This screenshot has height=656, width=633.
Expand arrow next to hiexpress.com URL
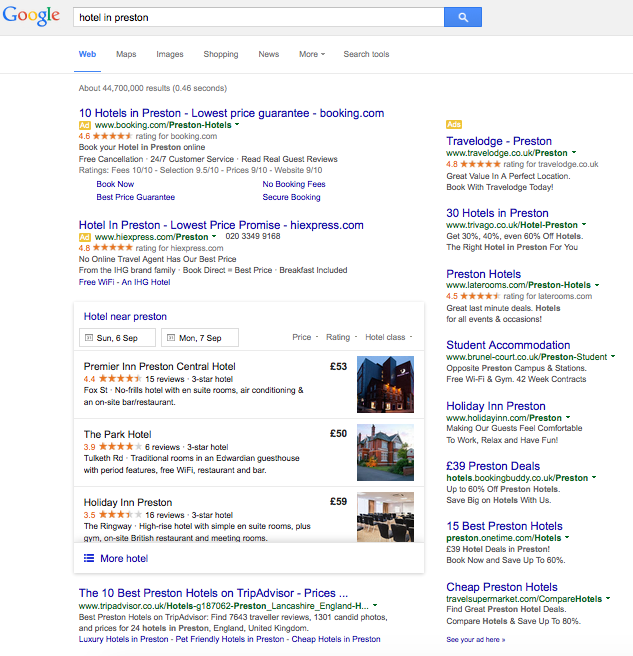click(214, 236)
